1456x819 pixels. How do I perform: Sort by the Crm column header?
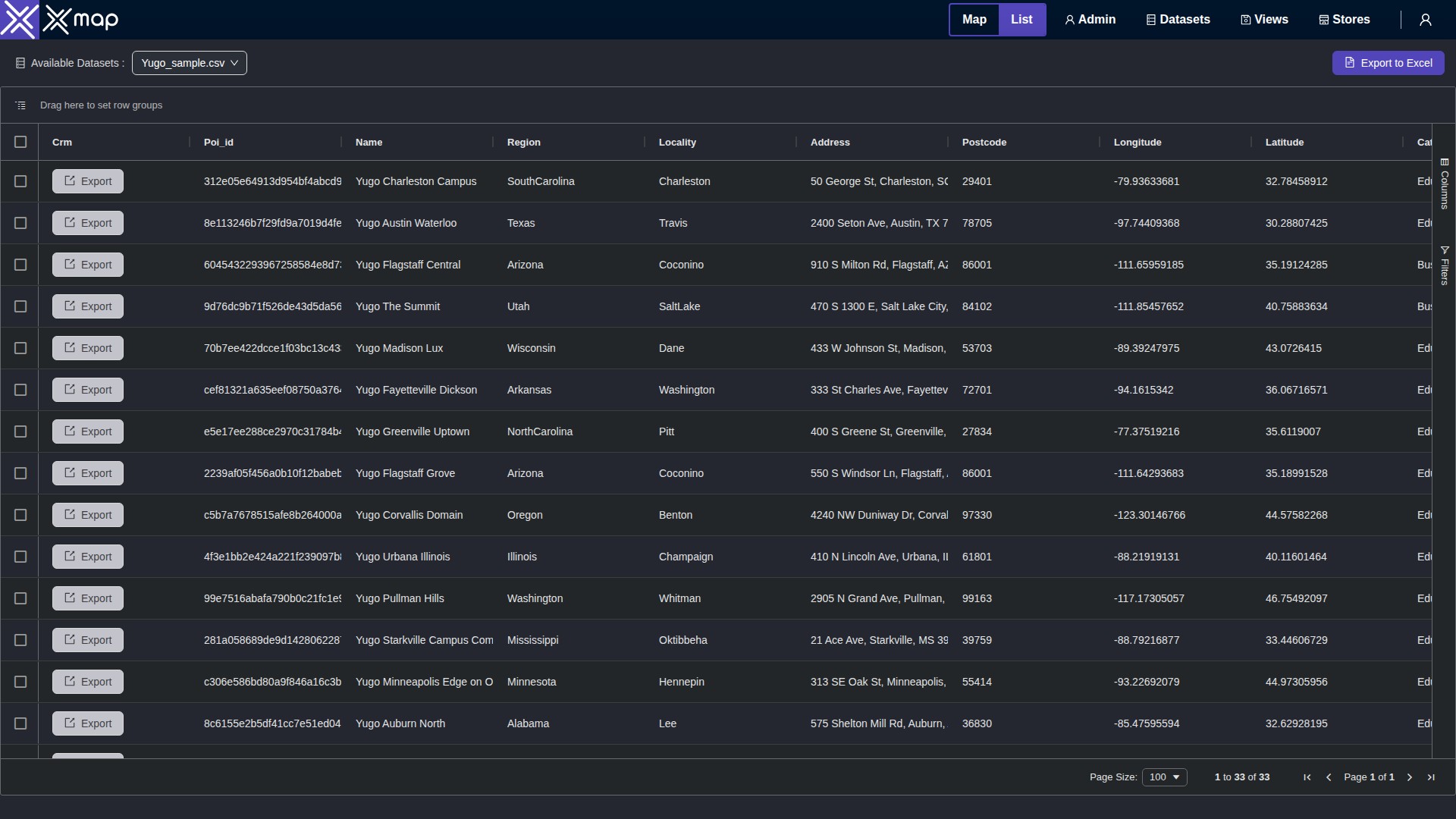pyautogui.click(x=62, y=143)
